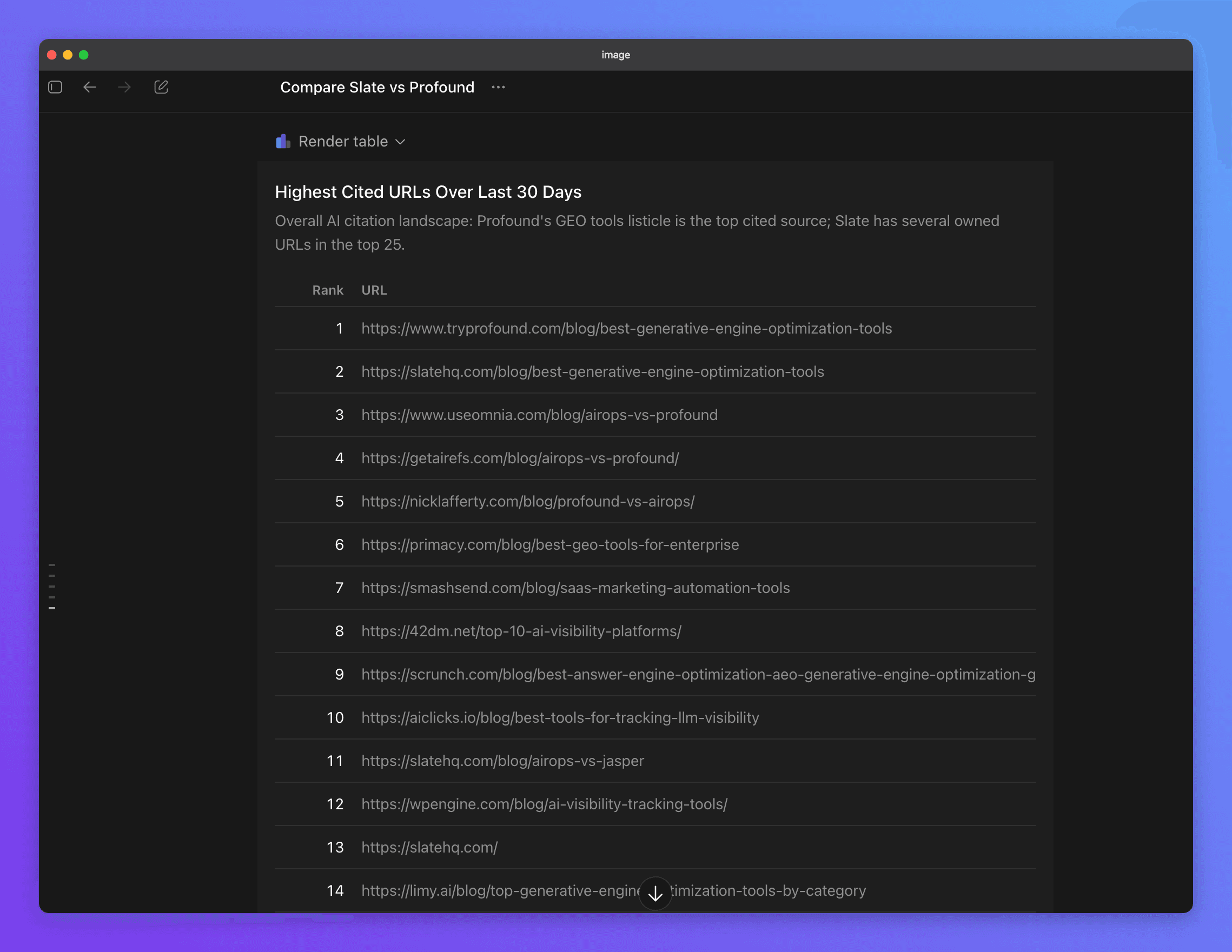Open the useomnia airops-vs-profound link
The height and width of the screenshot is (952, 1232).
pos(540,415)
